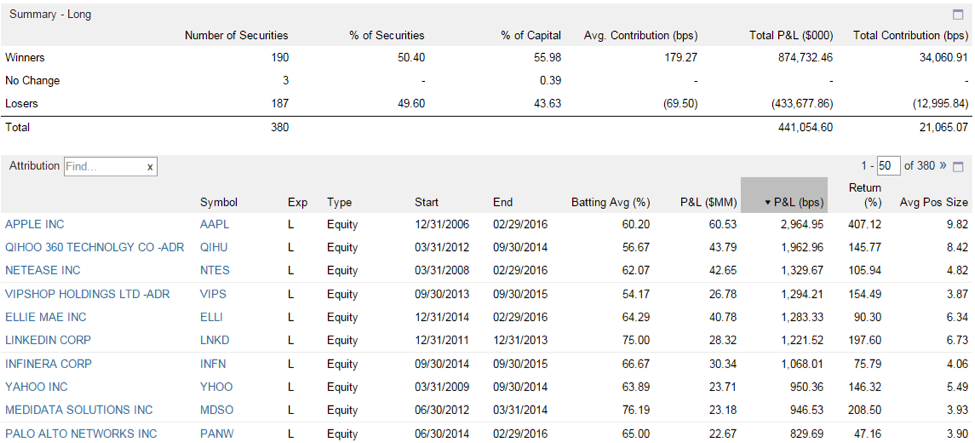This screenshot has height=443, width=975.
Task: Sort by Batting Avg (%) column
Action: (x=610, y=202)
